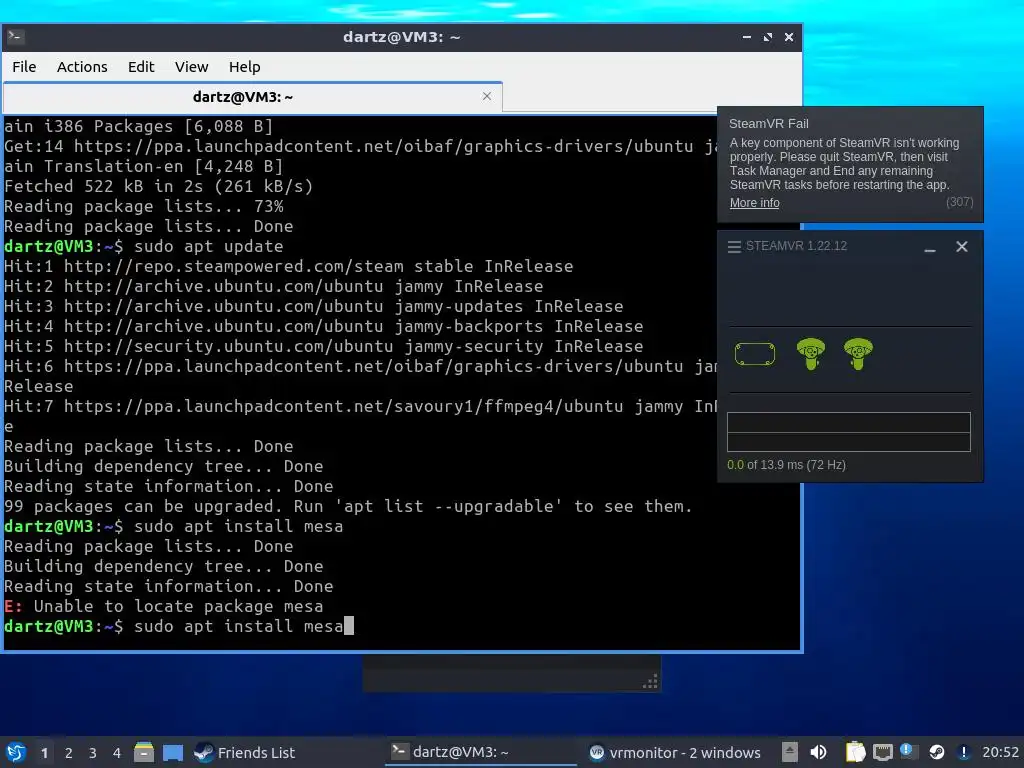
Task: Open the terminal File menu
Action: pos(24,67)
